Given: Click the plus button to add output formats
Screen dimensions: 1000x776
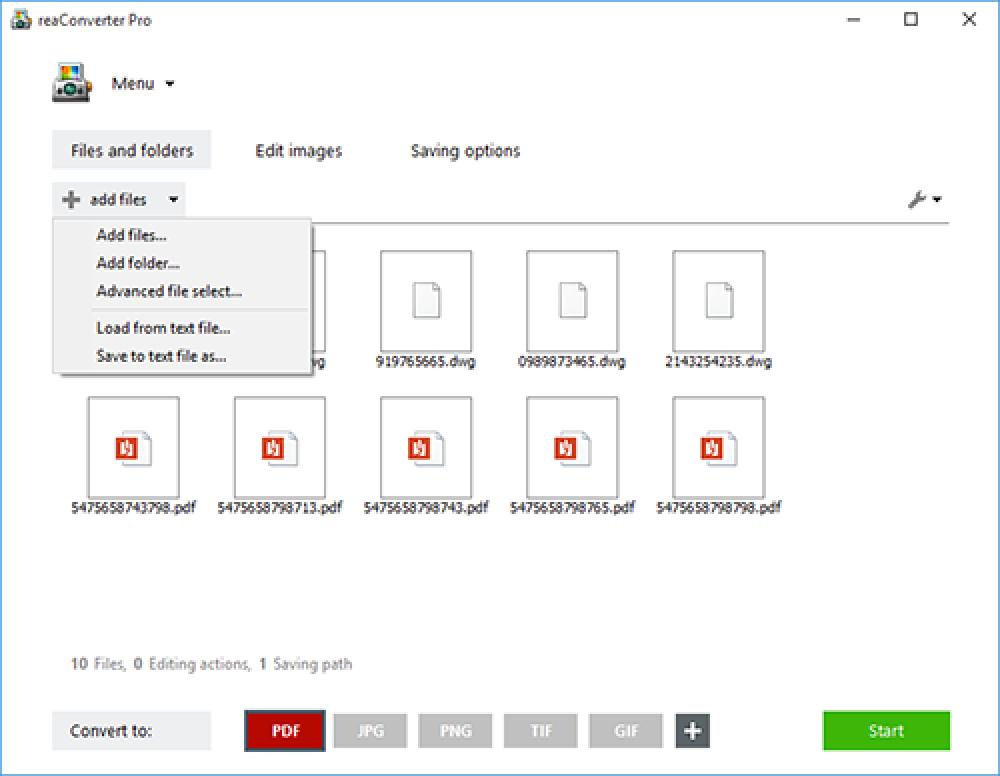Looking at the screenshot, I should 690,730.
